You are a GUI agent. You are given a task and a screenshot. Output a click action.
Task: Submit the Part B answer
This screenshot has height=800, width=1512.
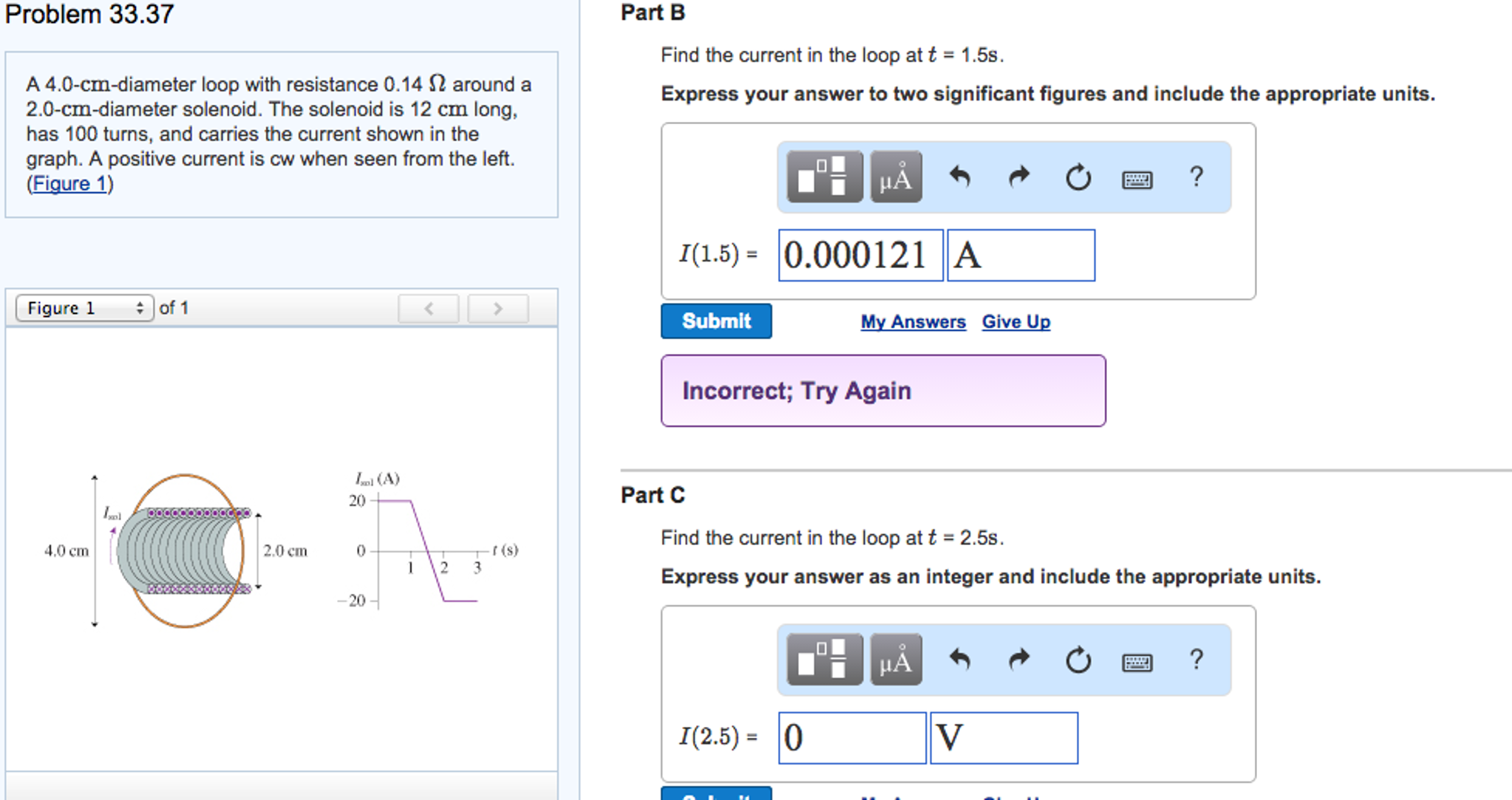(716, 321)
